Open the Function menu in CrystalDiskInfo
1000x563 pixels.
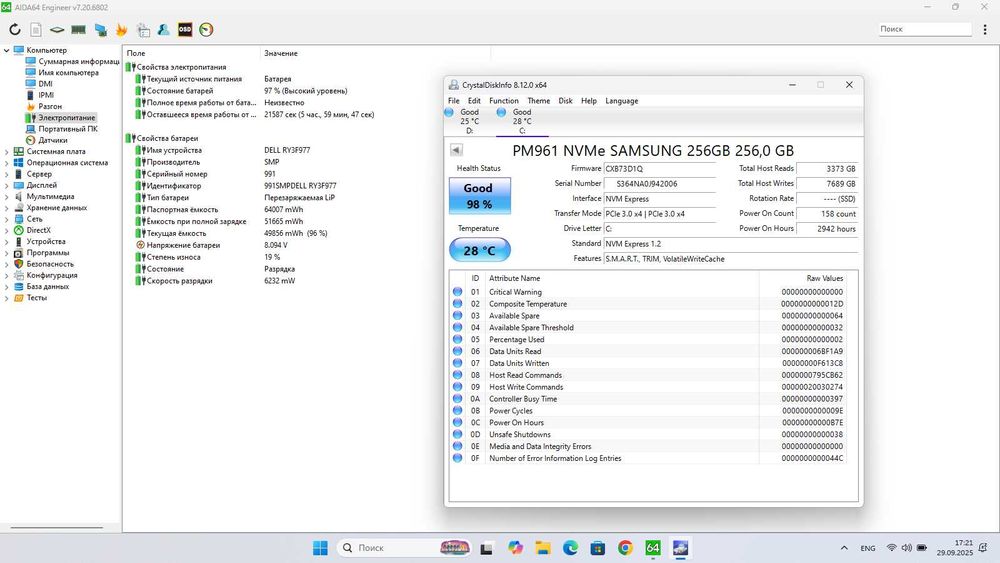504,101
